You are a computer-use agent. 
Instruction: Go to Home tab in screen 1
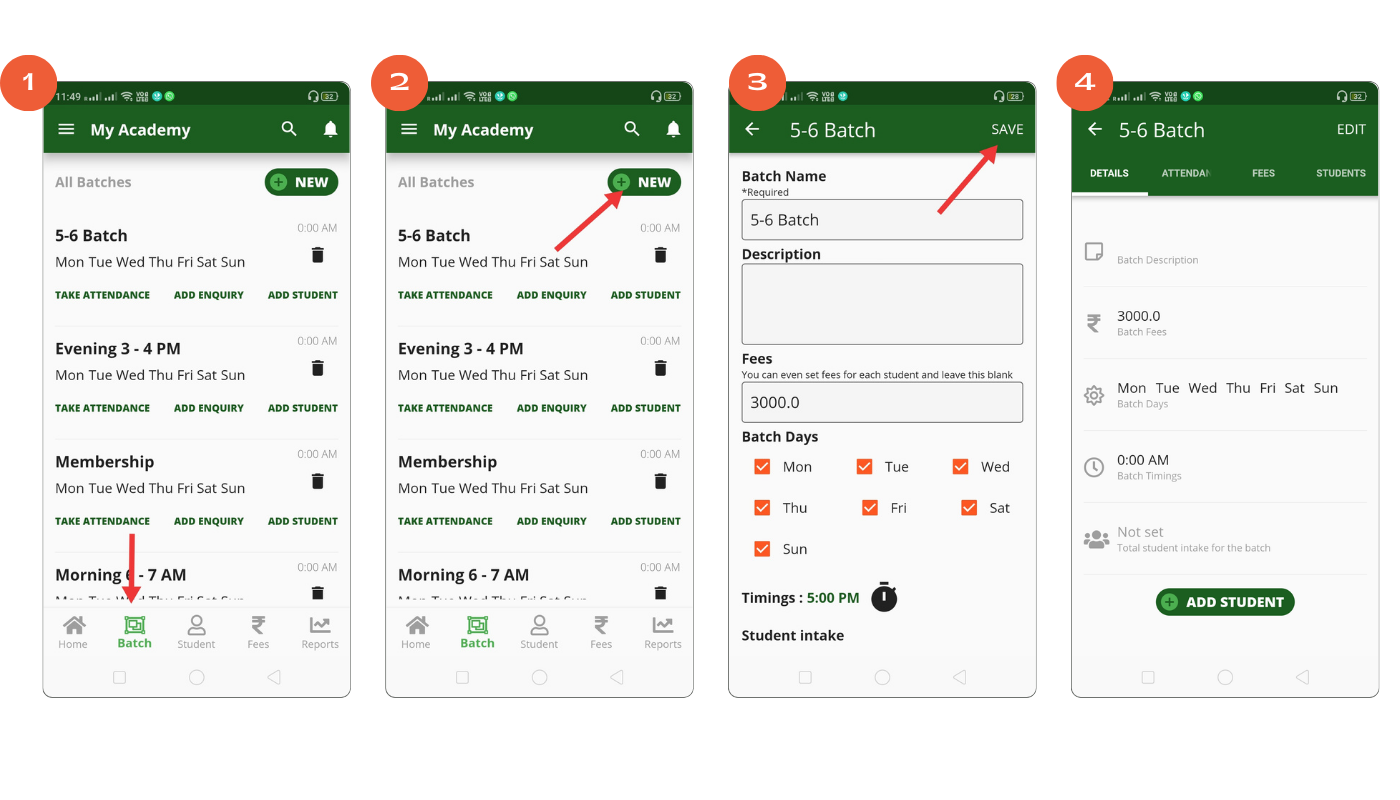point(73,632)
